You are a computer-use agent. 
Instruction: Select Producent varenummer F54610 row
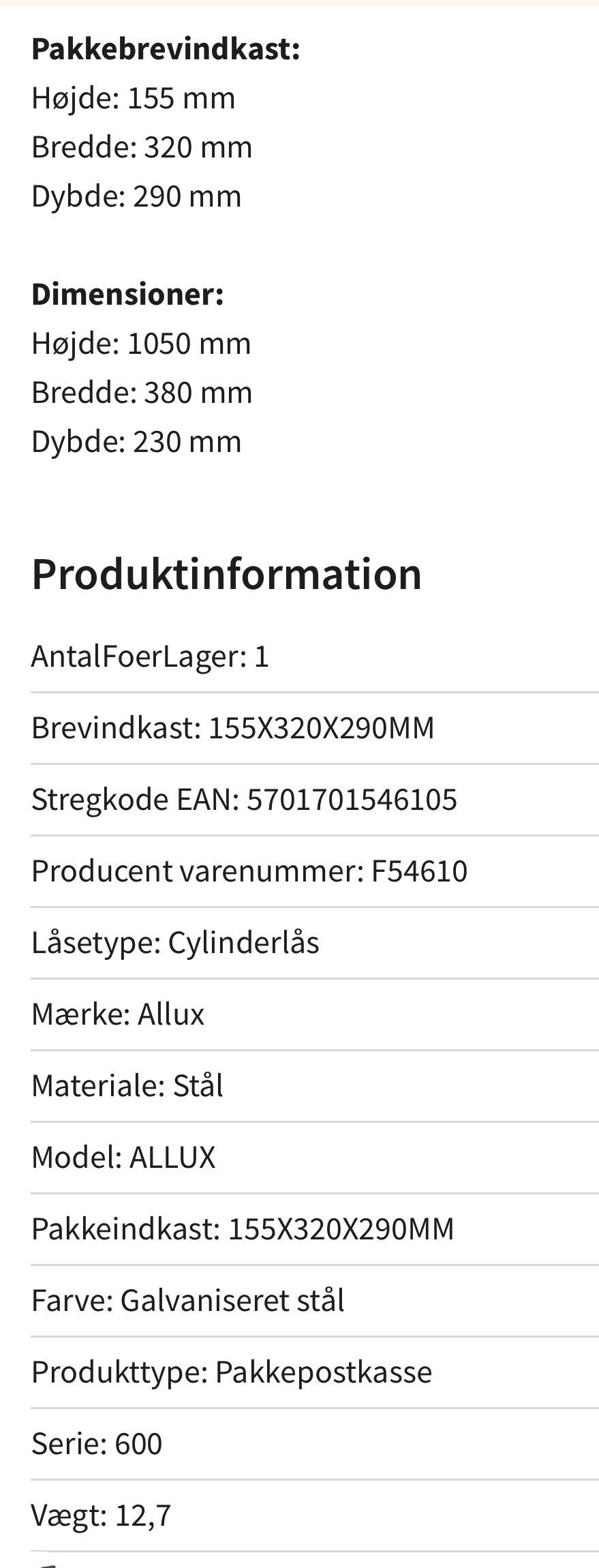coord(249,871)
